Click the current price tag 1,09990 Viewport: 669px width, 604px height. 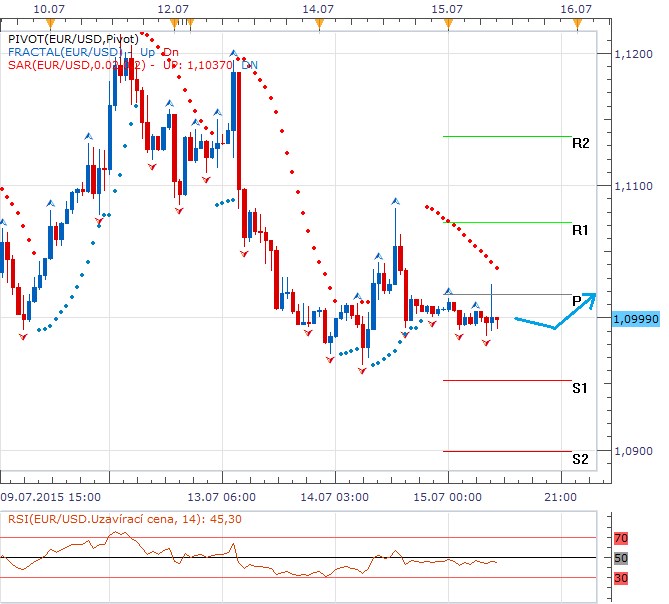click(x=632, y=318)
